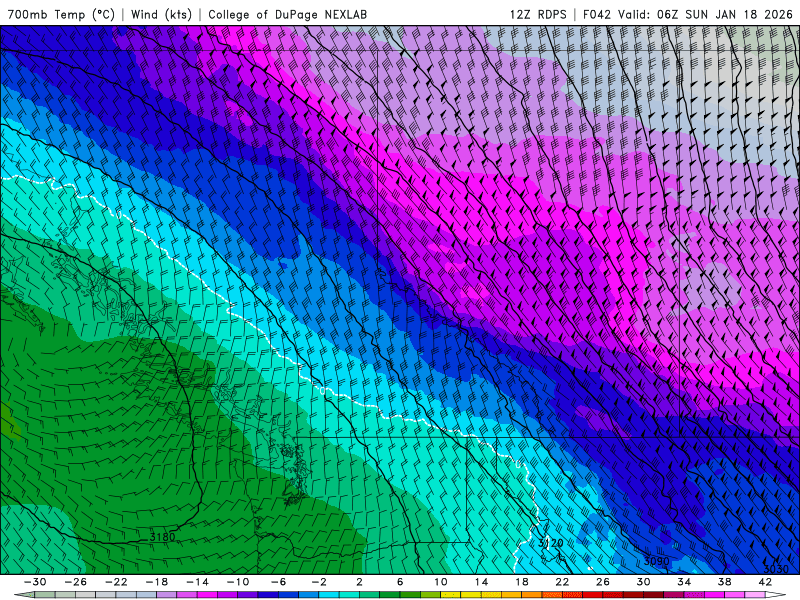Click the -6 colorbar scale label

point(278,582)
